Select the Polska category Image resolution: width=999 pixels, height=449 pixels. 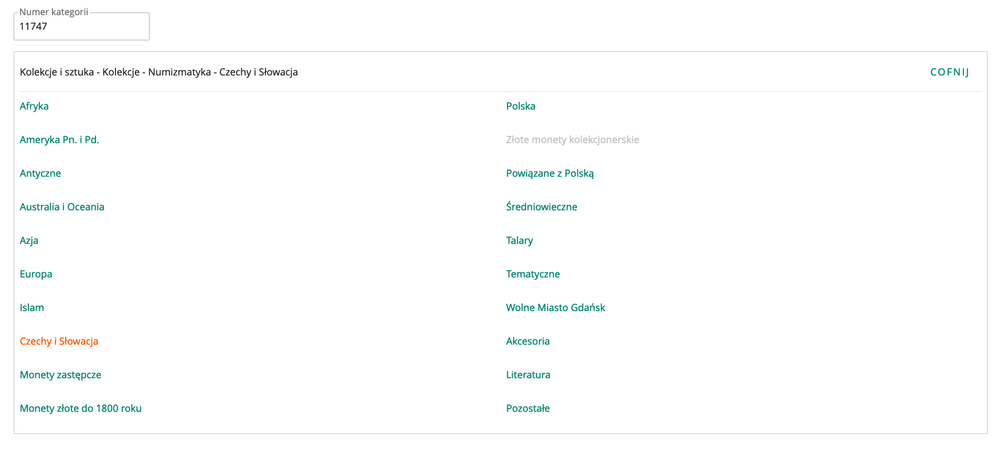[521, 106]
